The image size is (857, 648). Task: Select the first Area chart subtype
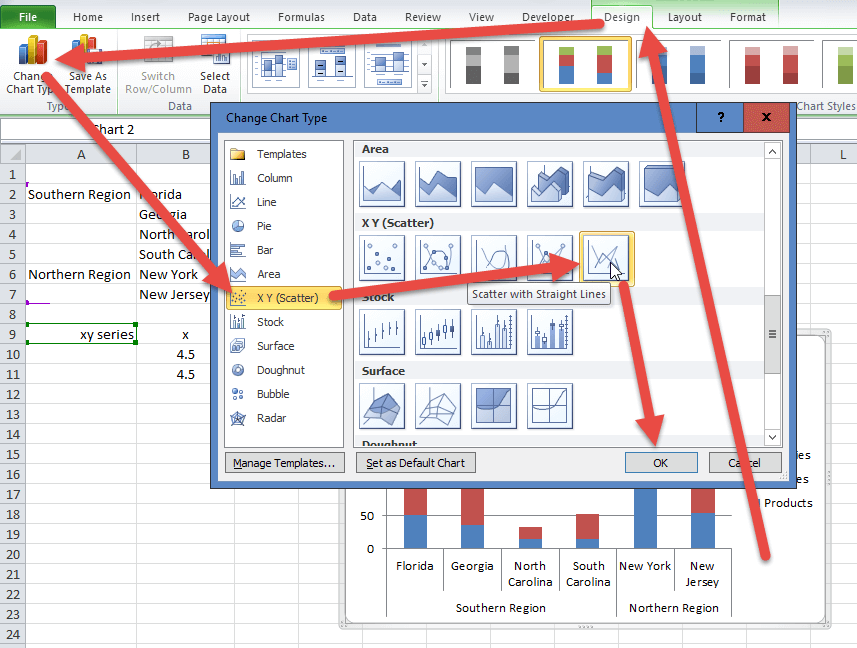pos(382,184)
